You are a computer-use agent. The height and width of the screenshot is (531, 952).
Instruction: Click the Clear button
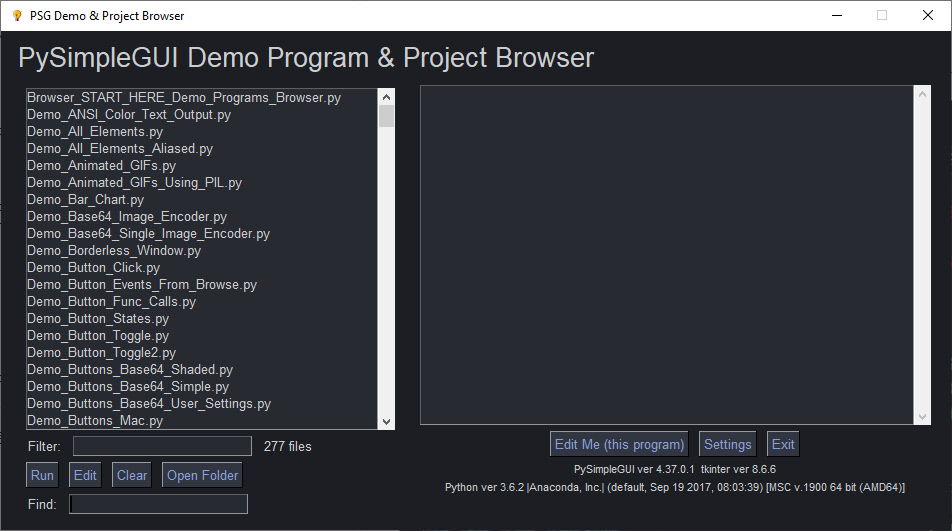[x=132, y=475]
